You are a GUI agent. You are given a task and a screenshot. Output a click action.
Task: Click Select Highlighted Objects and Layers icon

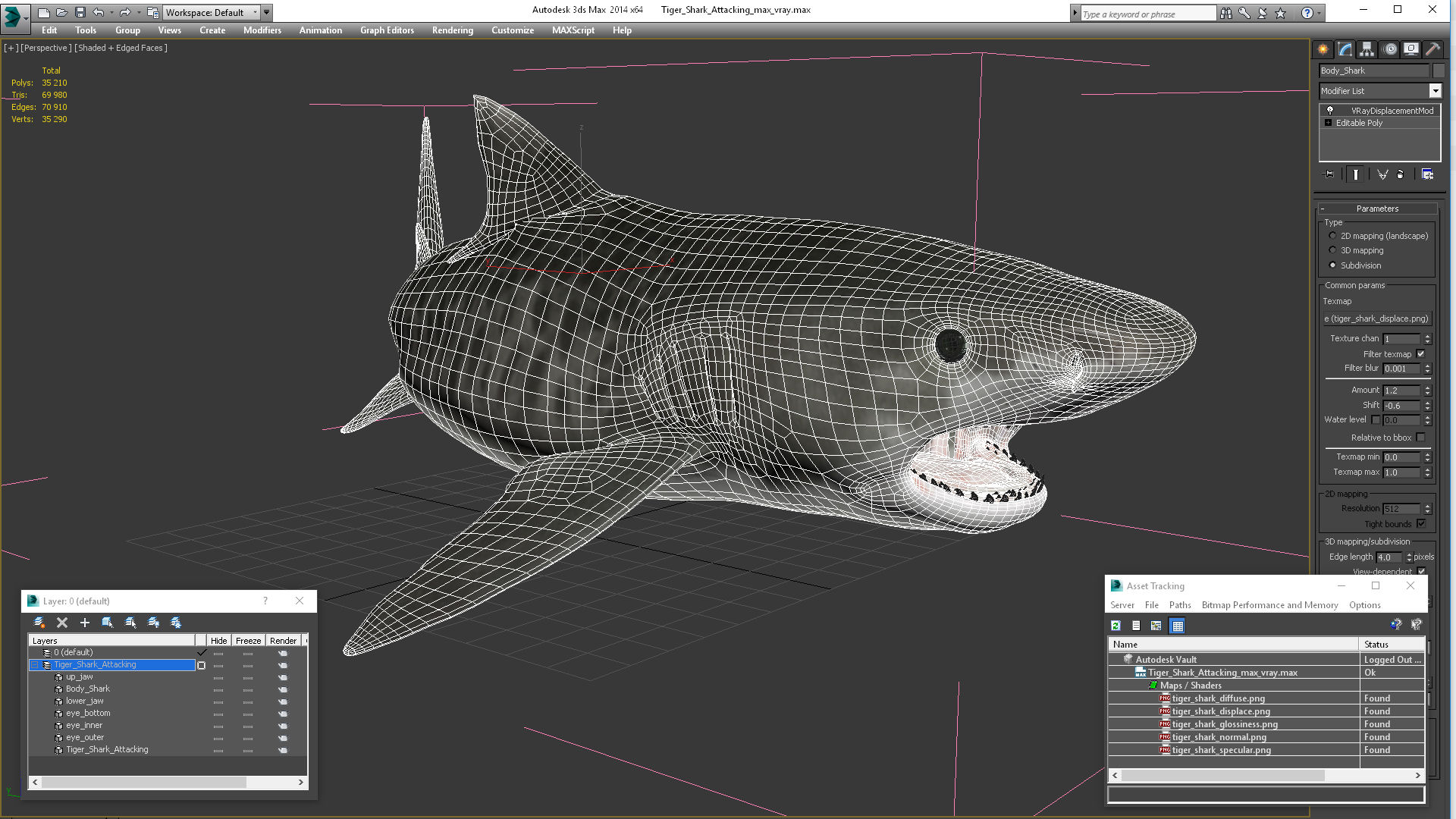[x=108, y=623]
